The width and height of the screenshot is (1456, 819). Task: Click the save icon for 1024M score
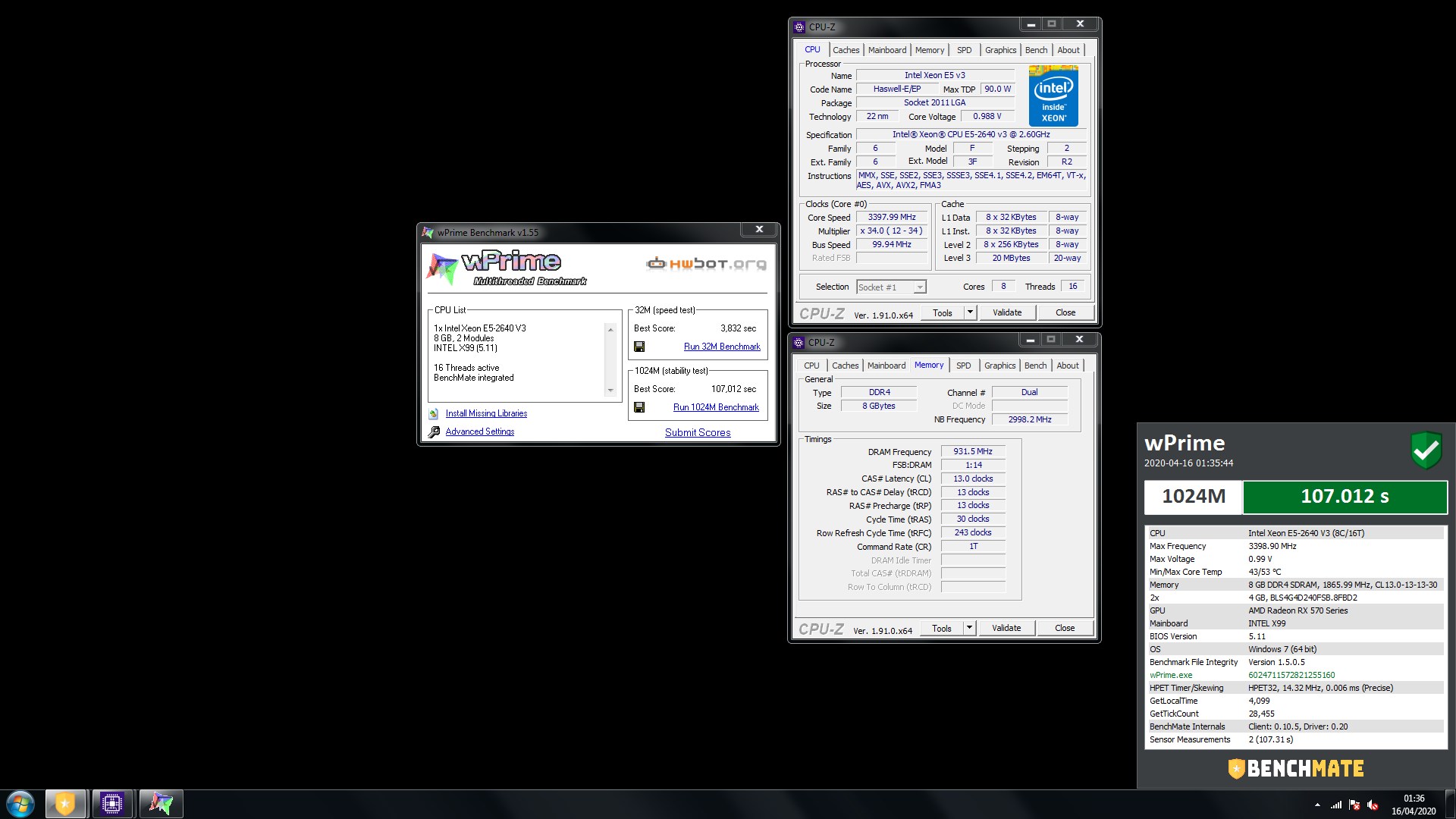639,407
